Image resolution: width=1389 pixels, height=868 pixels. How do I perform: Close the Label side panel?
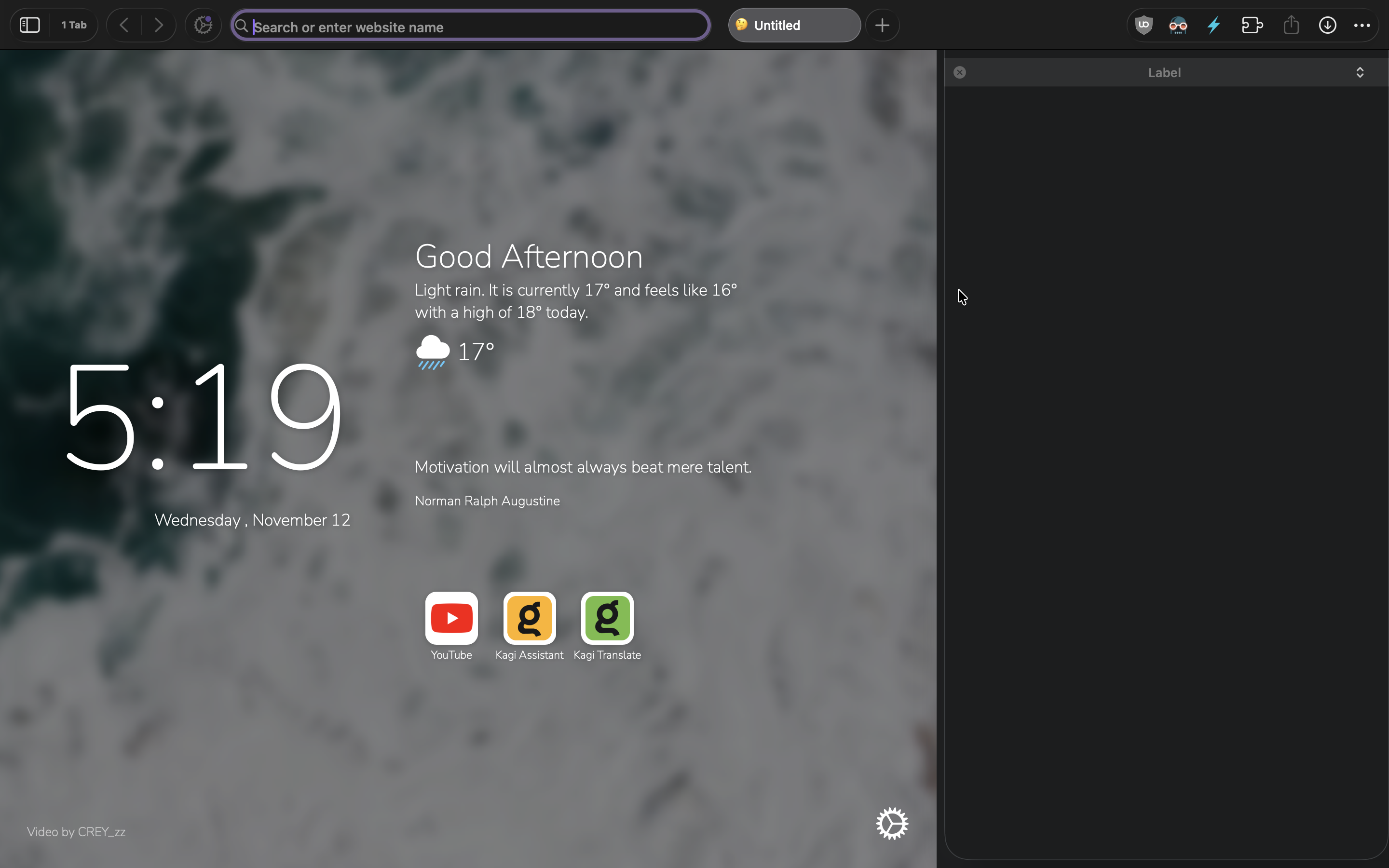[960, 72]
